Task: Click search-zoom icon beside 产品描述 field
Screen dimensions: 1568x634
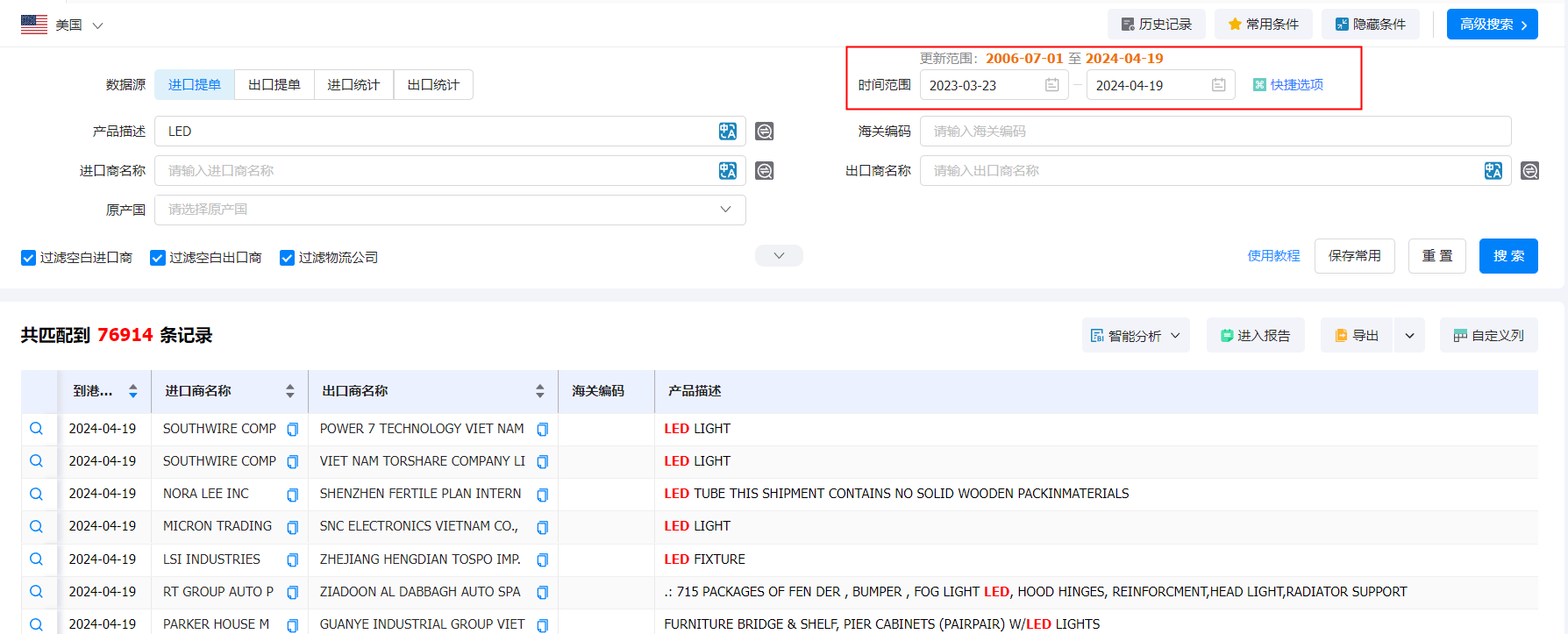Action: point(765,132)
